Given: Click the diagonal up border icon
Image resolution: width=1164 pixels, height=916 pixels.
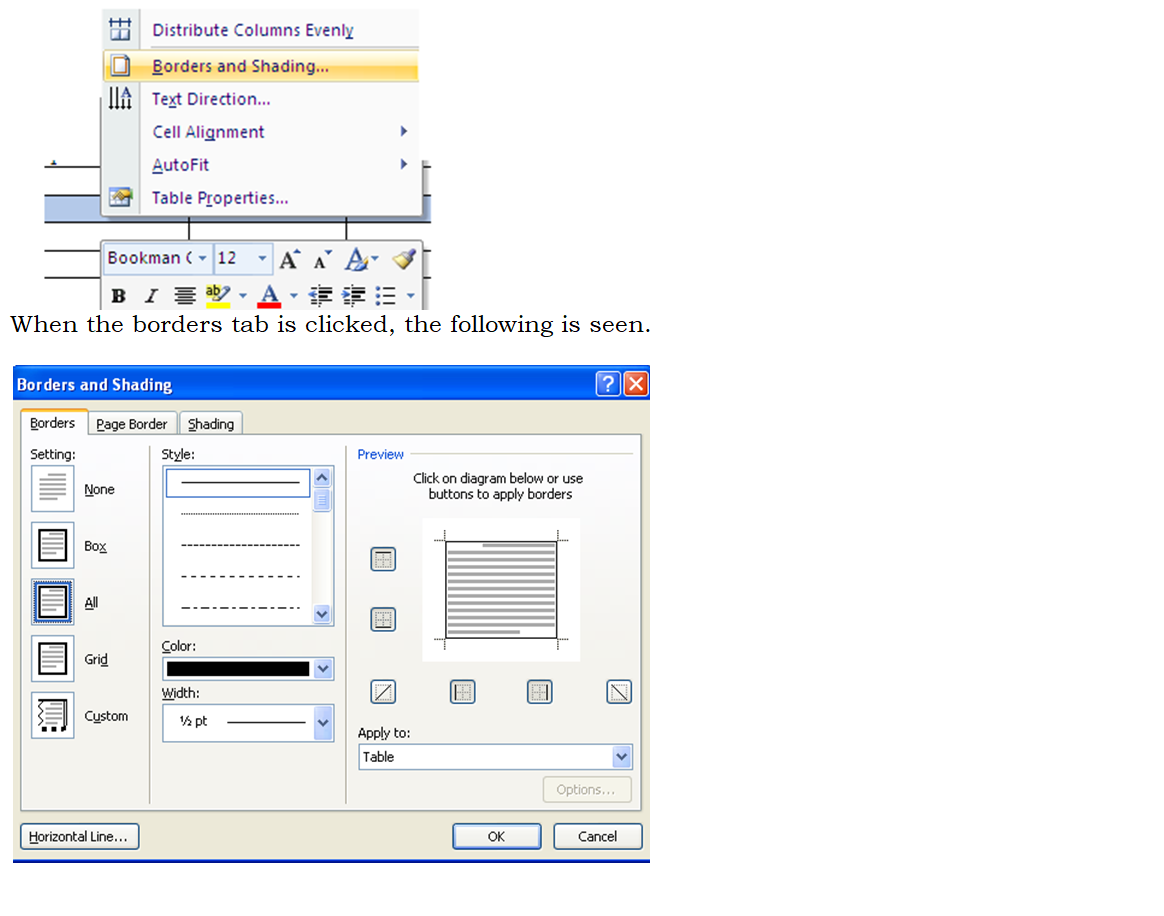Looking at the screenshot, I should (x=383, y=692).
